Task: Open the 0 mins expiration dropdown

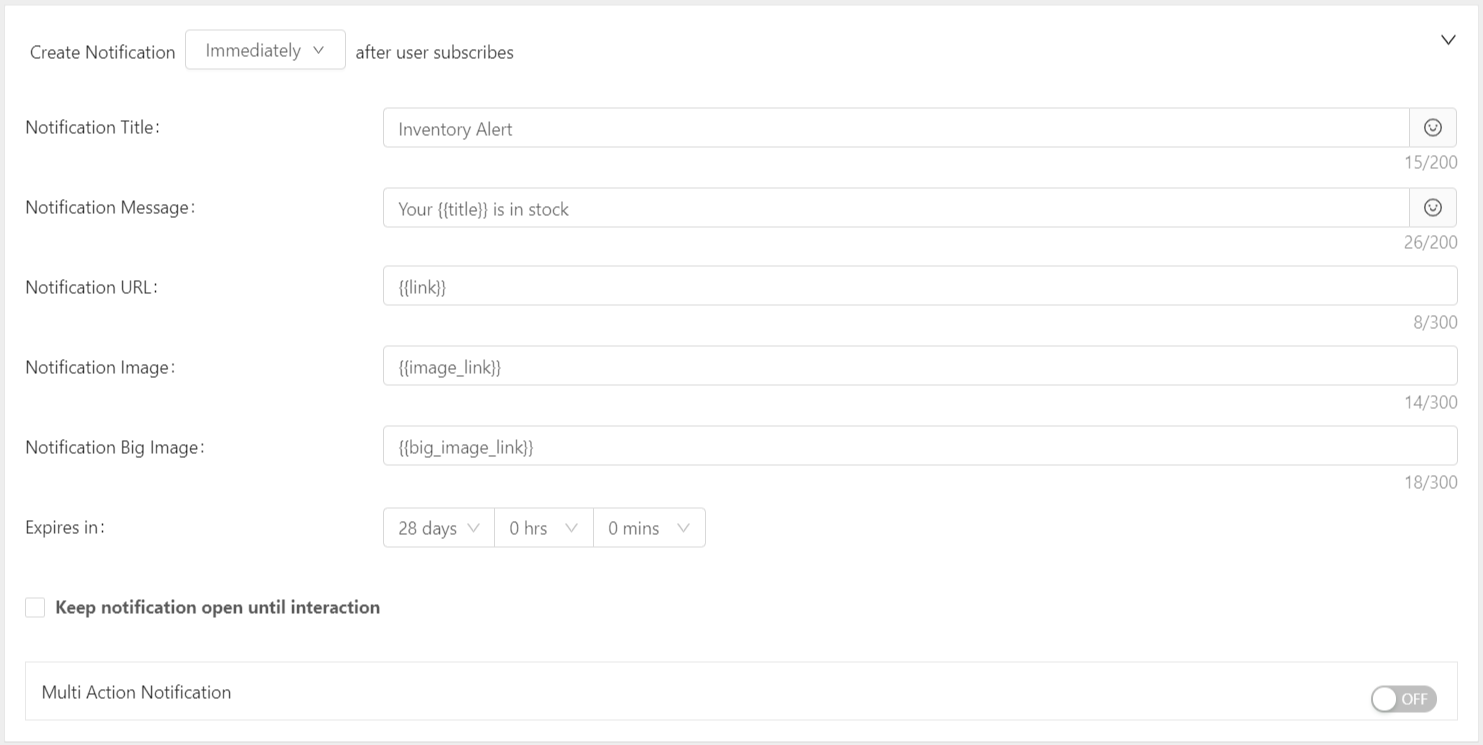Action: tap(649, 527)
